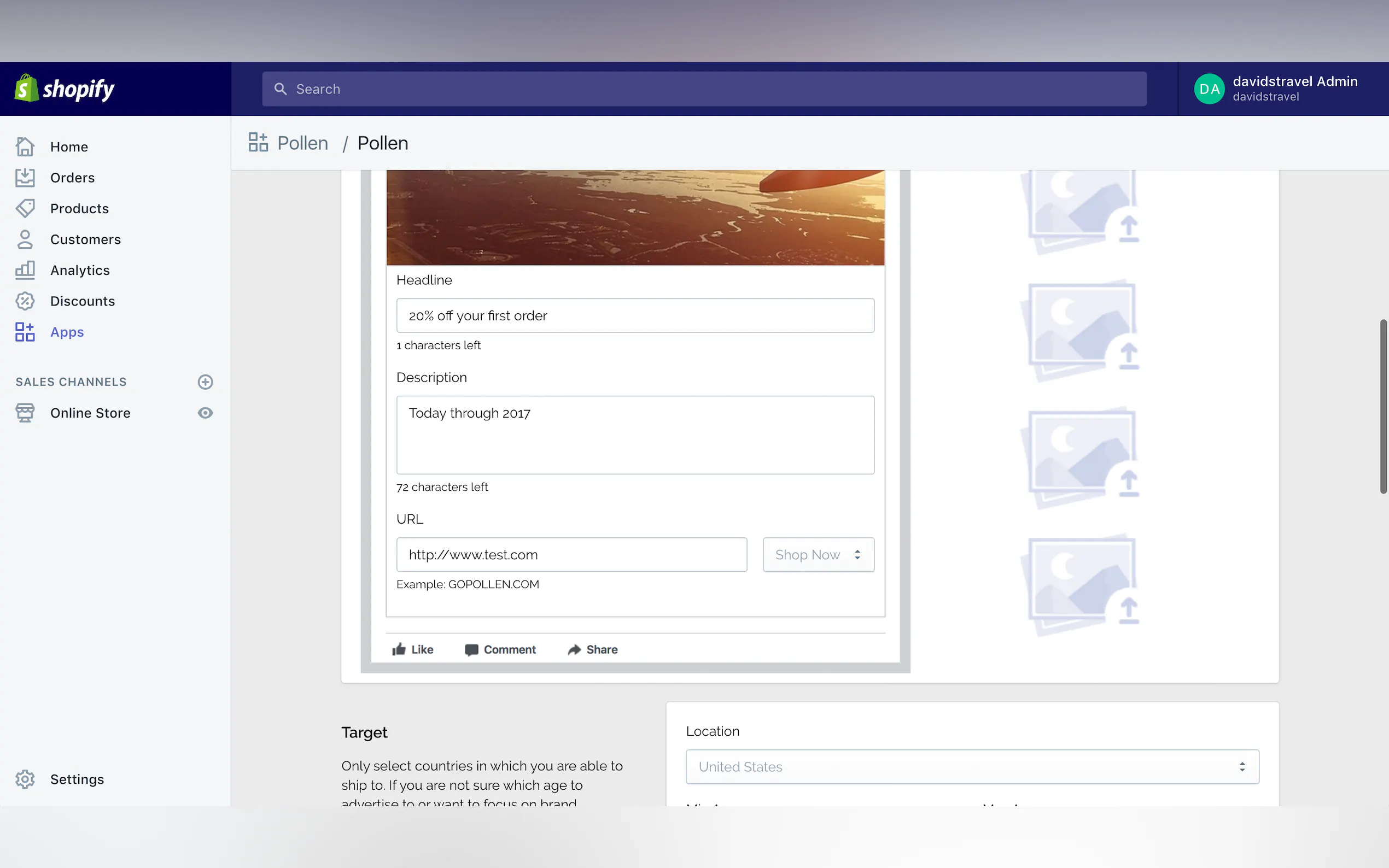Open Orders via its inbox icon
This screenshot has height=868, width=1389.
coord(25,178)
